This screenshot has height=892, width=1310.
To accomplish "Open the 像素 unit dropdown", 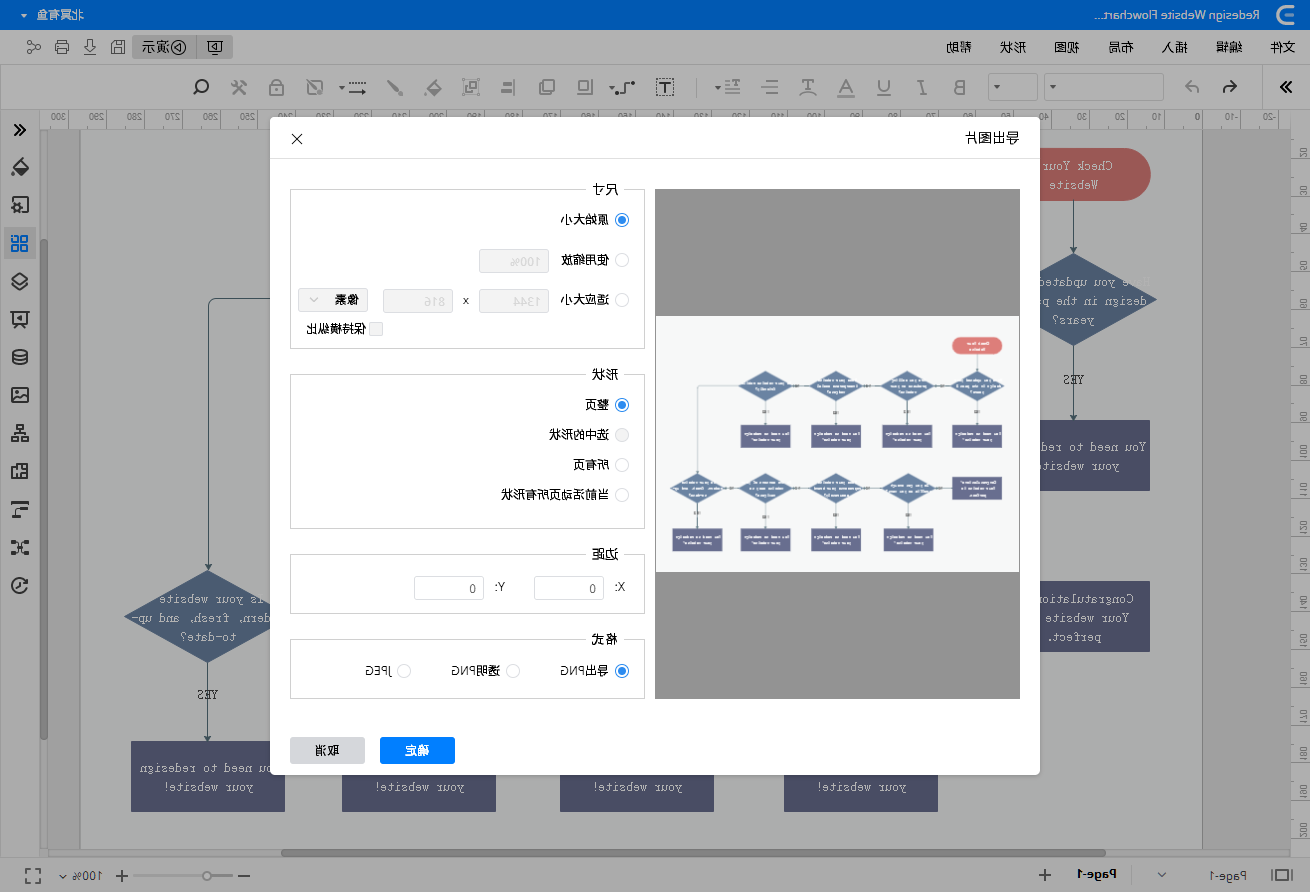I will [x=333, y=300].
